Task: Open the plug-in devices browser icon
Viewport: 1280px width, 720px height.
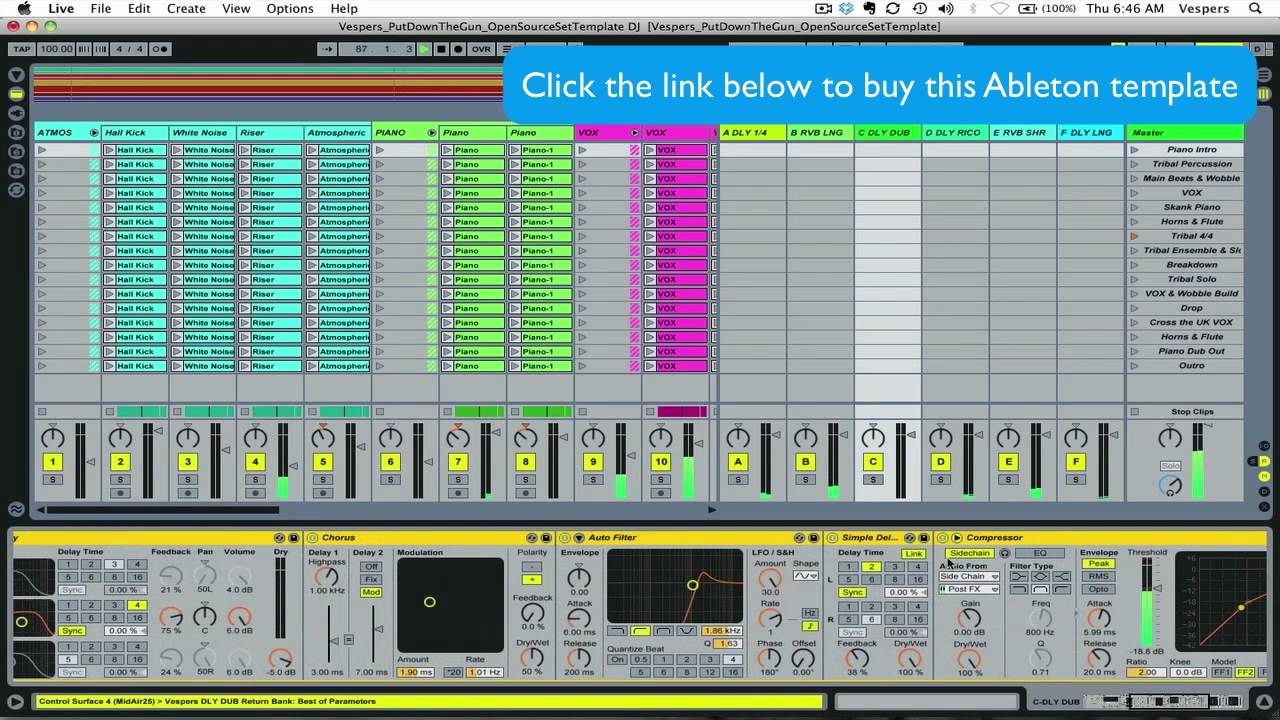Action: 16,113
